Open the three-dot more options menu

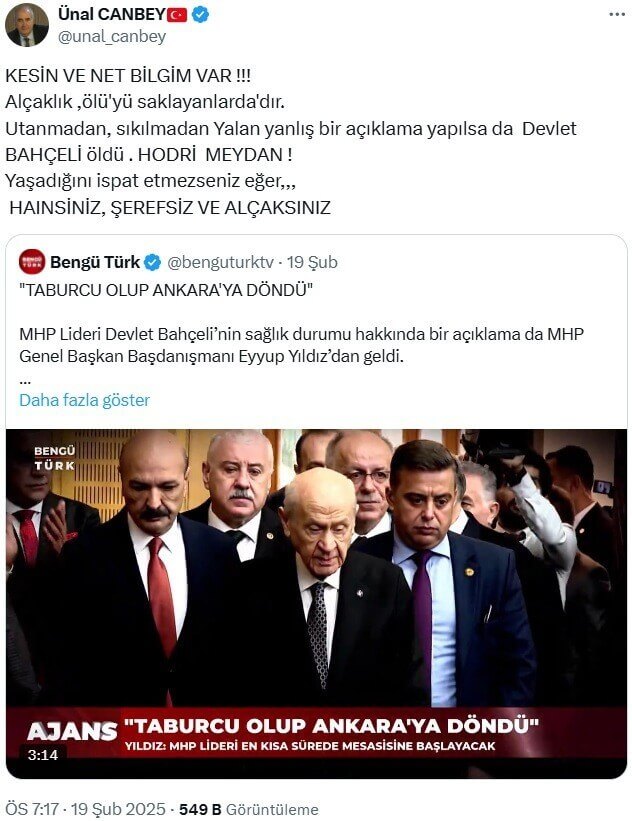[617, 15]
